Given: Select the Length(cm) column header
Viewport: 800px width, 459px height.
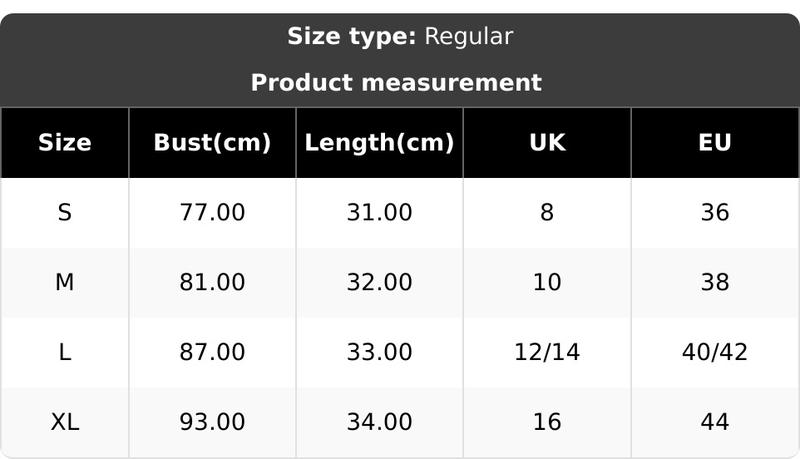Looking at the screenshot, I should point(379,143).
